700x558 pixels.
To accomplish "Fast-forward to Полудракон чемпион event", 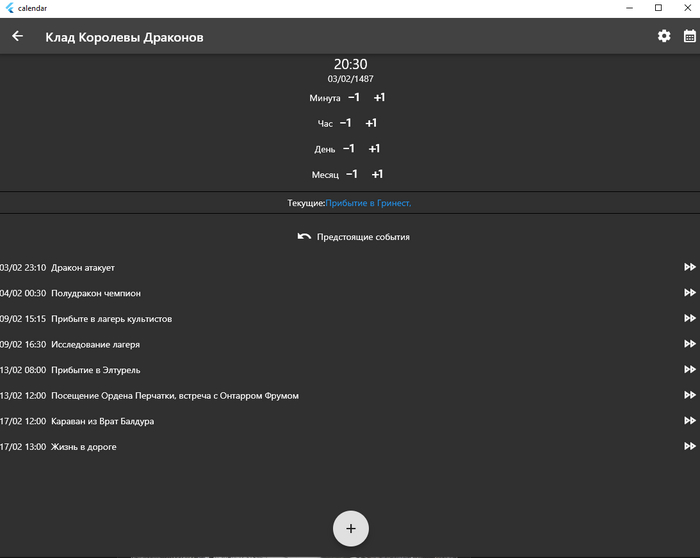I will tap(690, 292).
